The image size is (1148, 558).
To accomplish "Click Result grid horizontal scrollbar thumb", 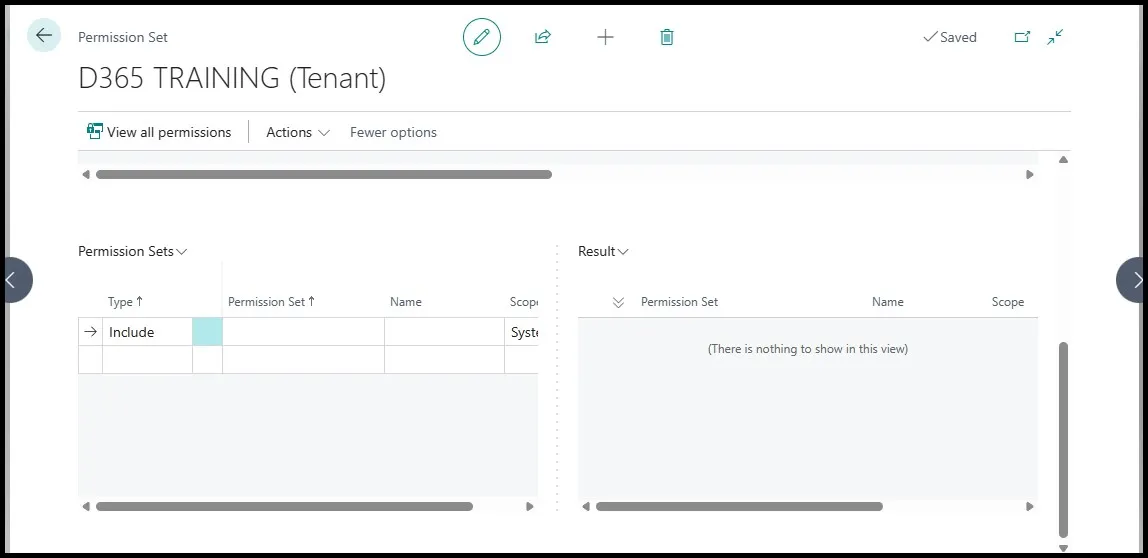I will (x=739, y=506).
